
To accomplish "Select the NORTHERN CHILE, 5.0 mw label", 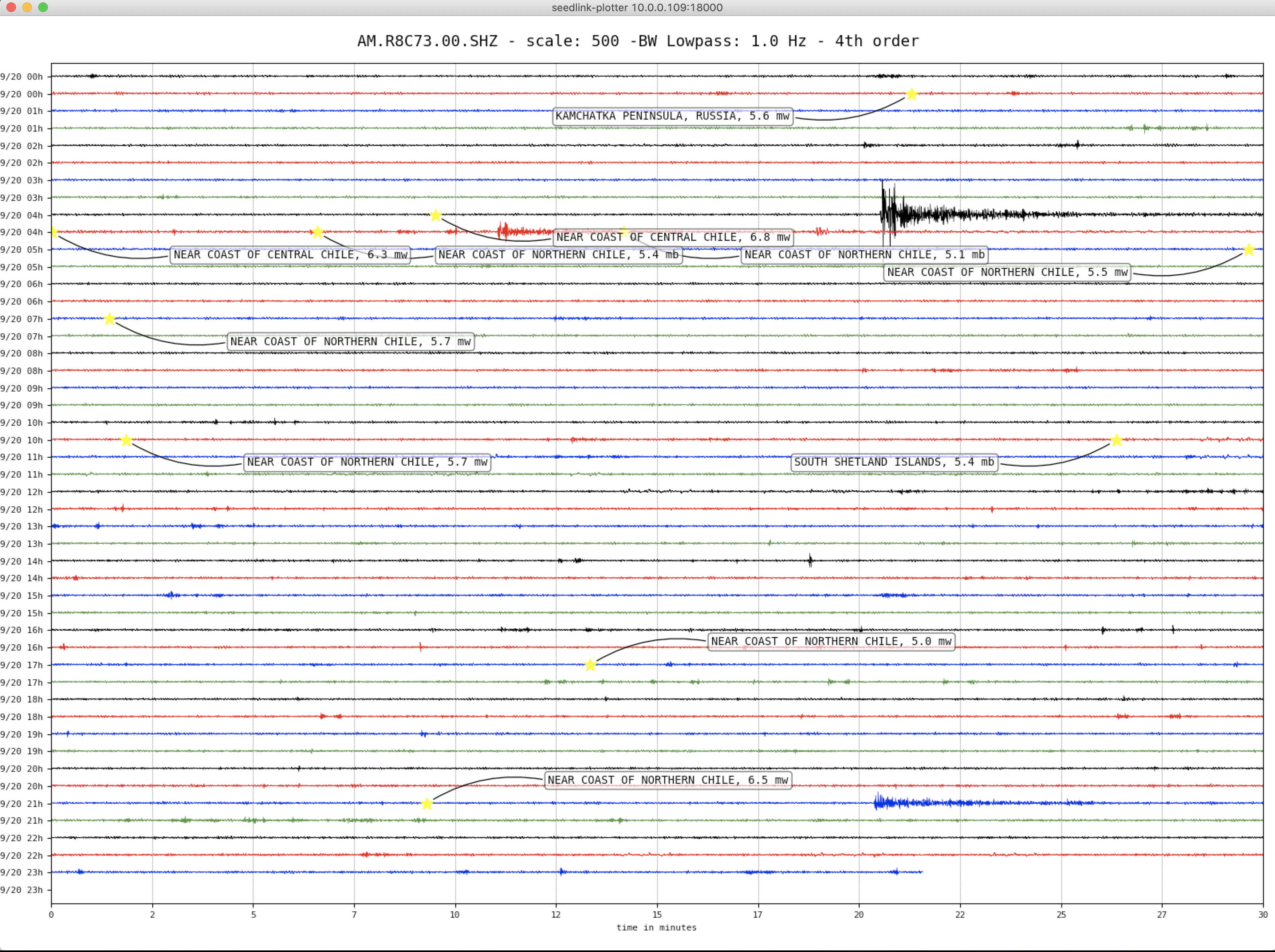I will coord(831,641).
